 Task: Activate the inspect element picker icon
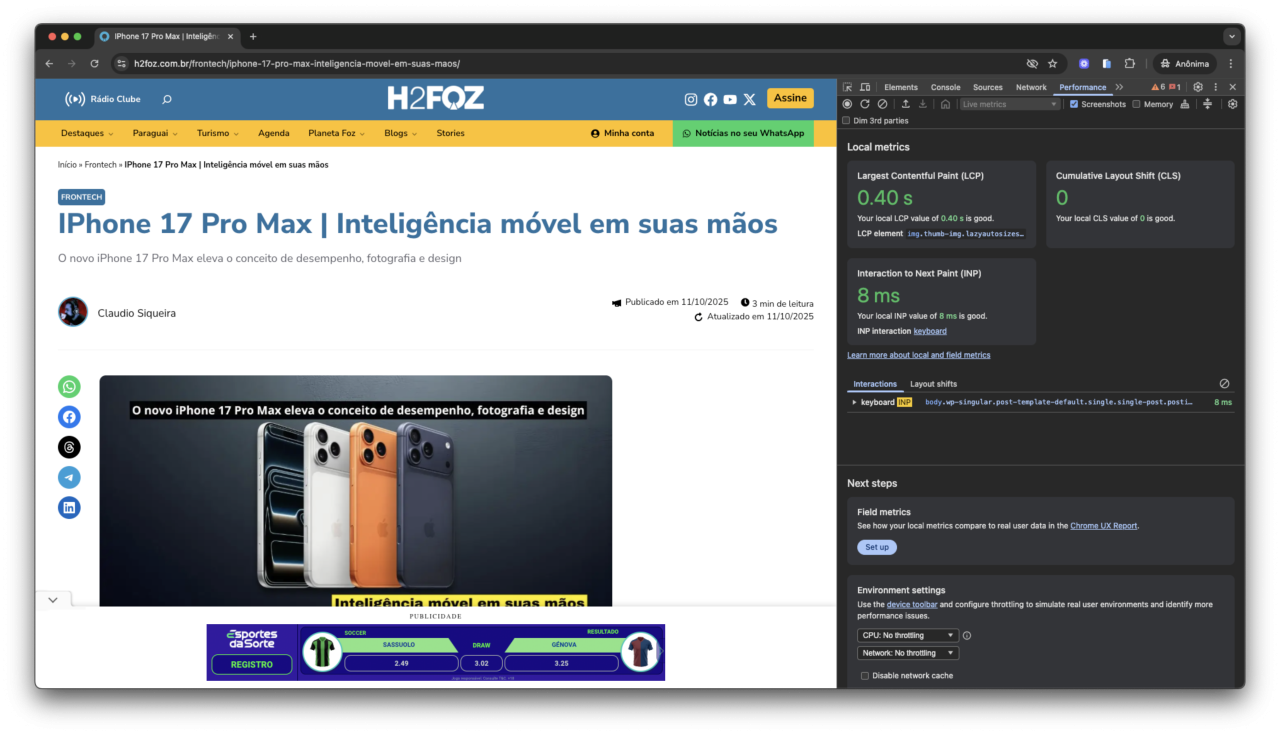848,87
